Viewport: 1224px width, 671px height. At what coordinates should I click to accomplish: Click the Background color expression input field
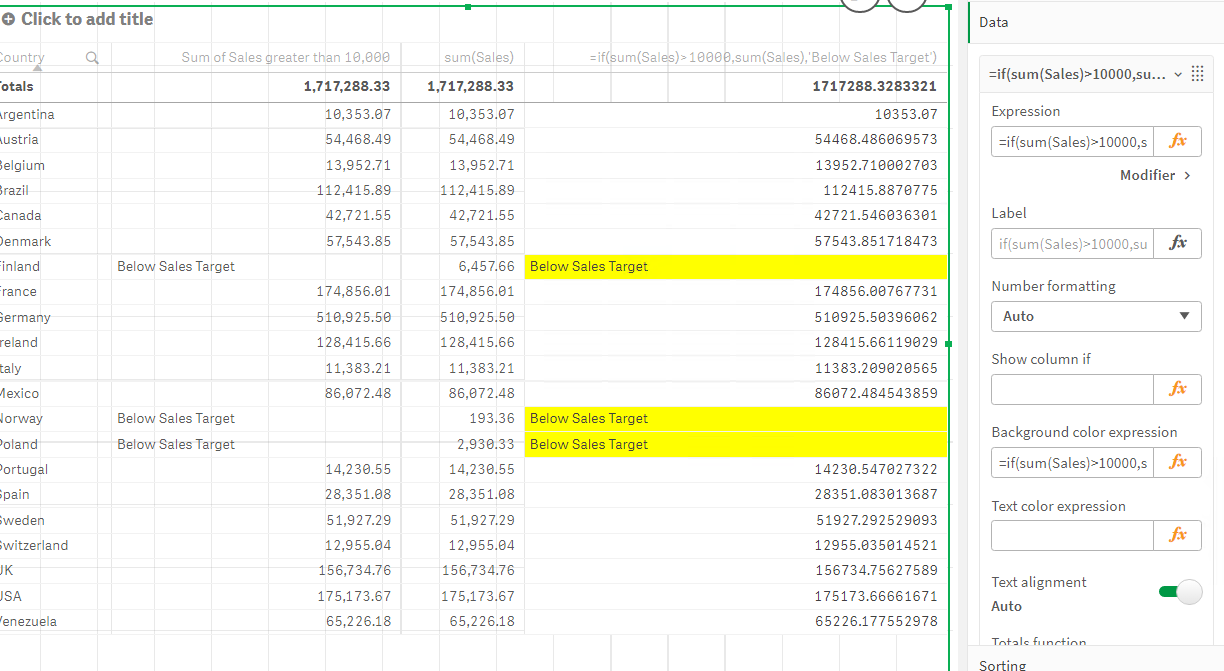tap(1072, 462)
